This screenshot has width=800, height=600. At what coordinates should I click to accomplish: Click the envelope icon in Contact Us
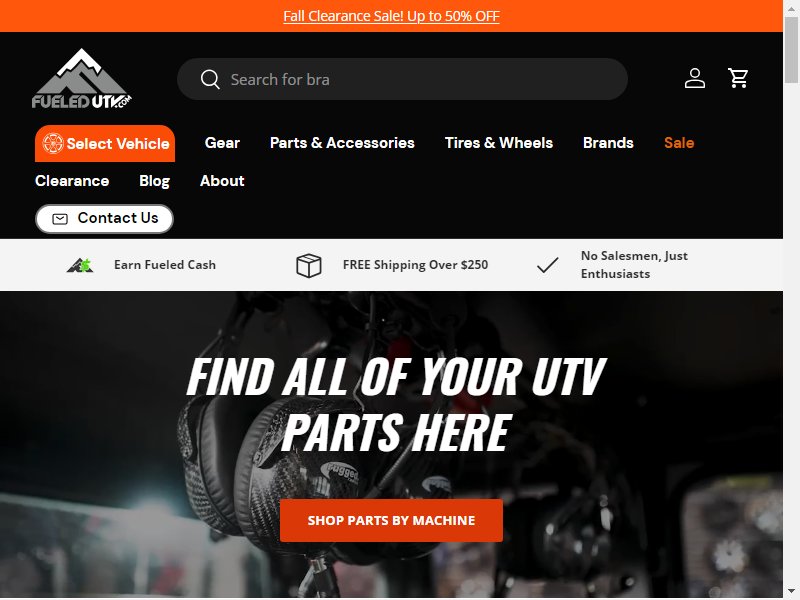60,218
